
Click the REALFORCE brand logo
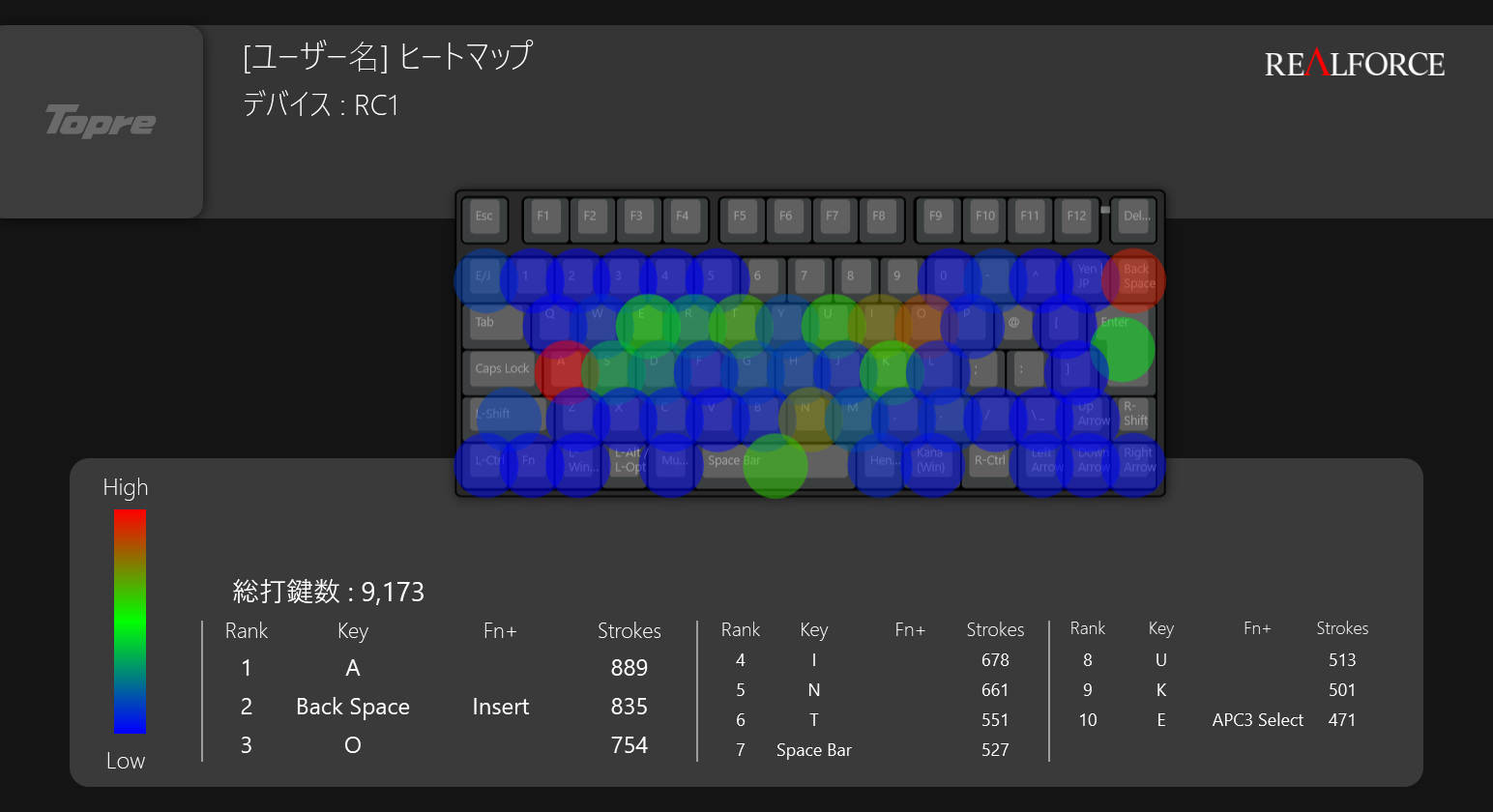click(1354, 64)
